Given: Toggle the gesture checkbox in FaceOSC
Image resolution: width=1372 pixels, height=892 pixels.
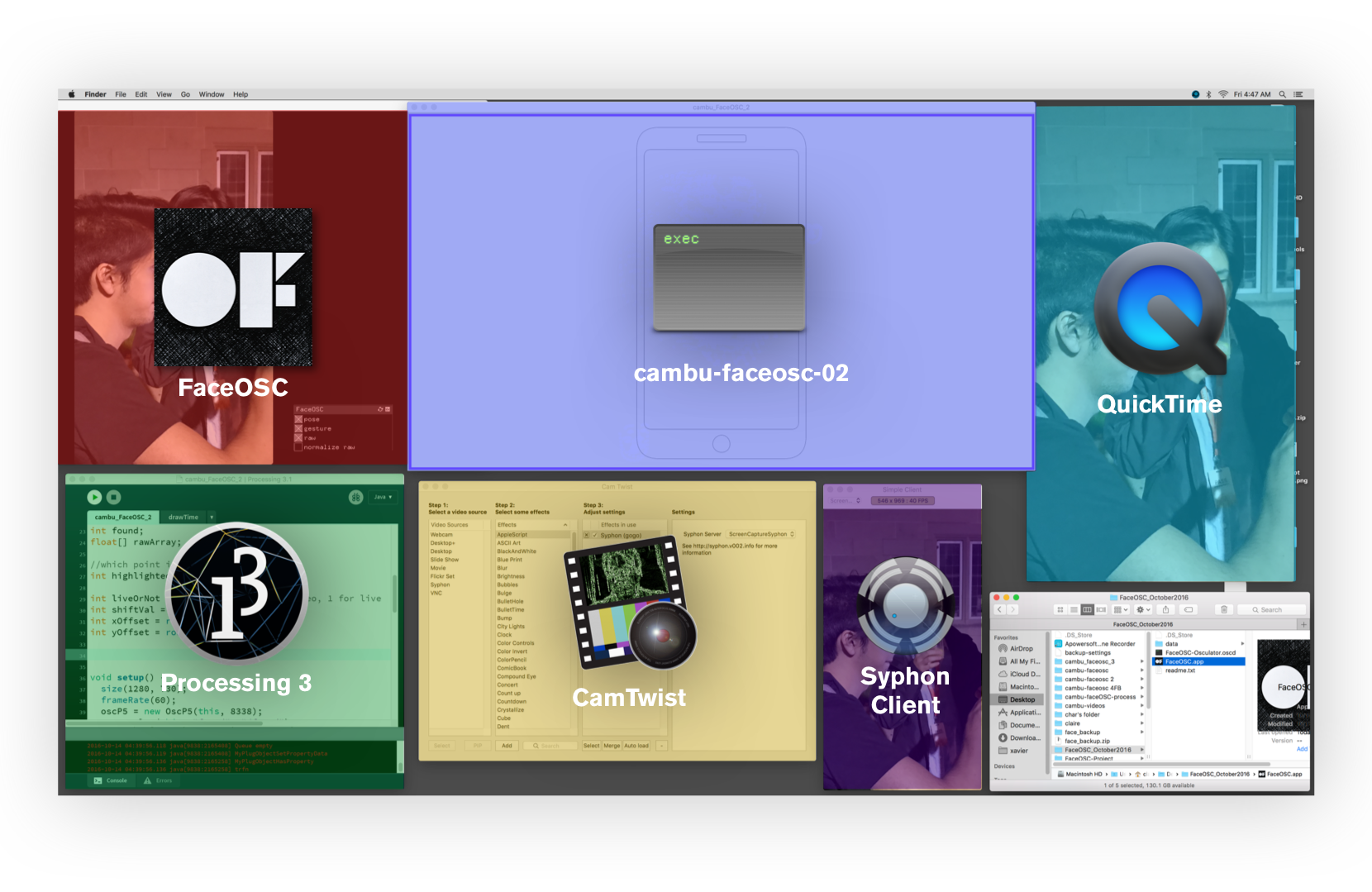Looking at the screenshot, I should pyautogui.click(x=298, y=428).
